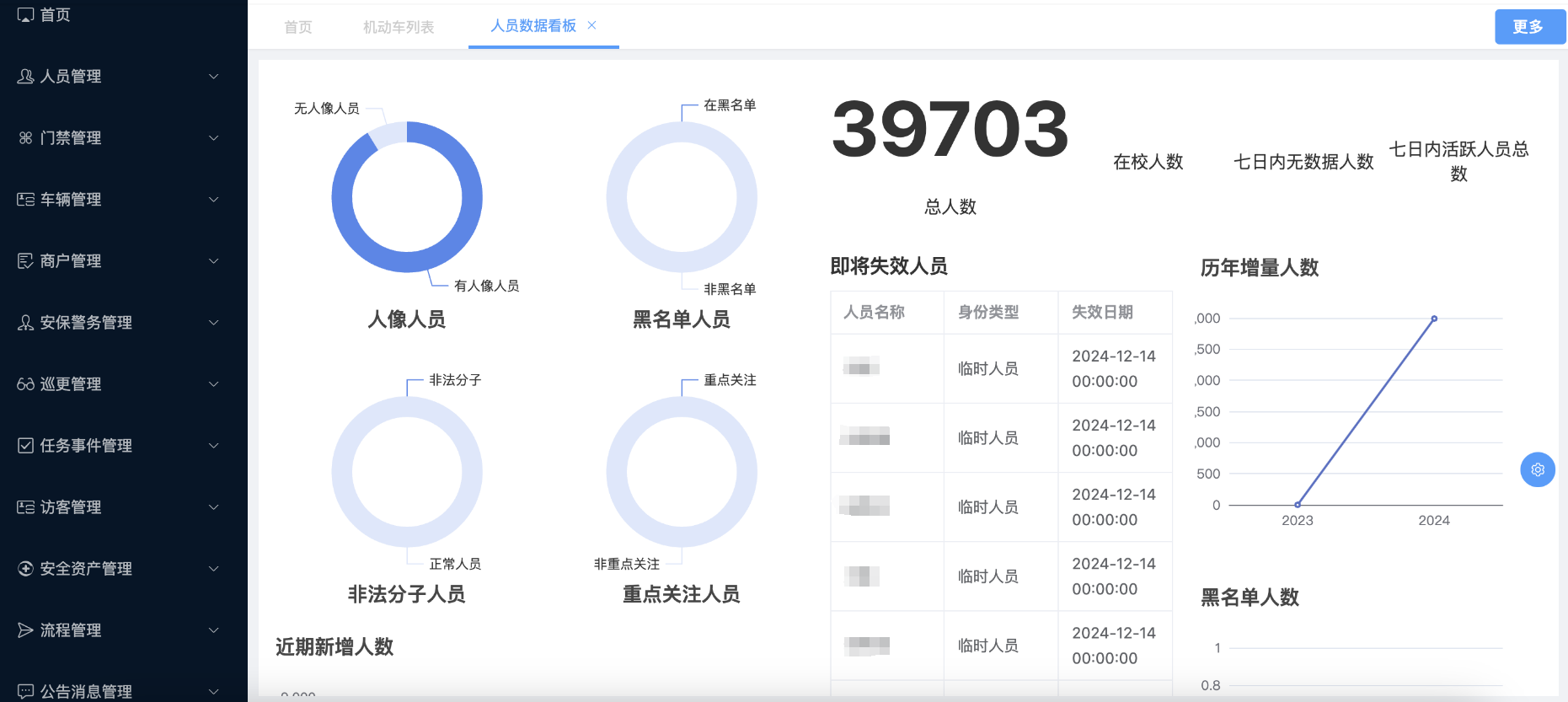Expand 任务事件管理 menu chevron
This screenshot has width=1568, height=702.
[x=214, y=446]
